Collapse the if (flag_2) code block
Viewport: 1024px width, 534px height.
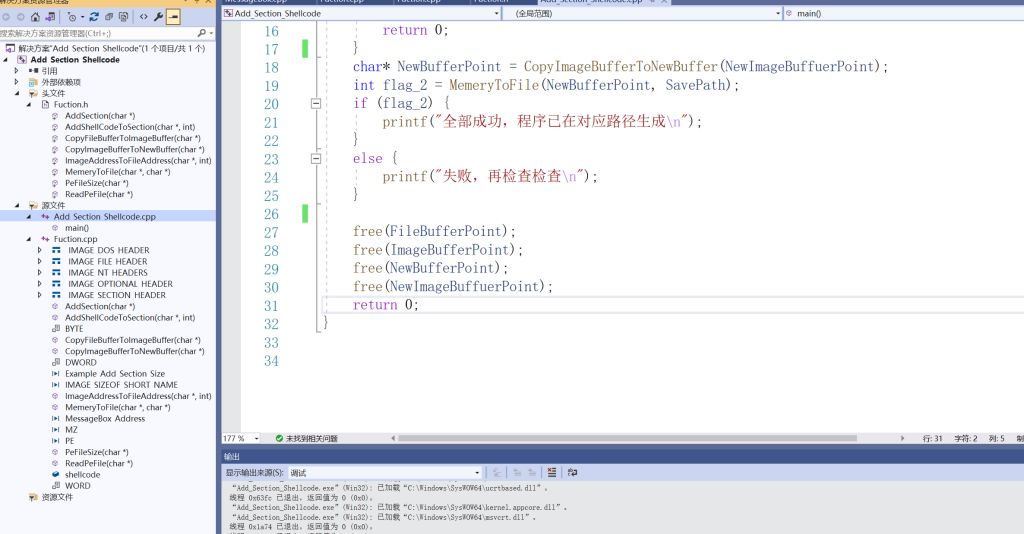tap(317, 103)
